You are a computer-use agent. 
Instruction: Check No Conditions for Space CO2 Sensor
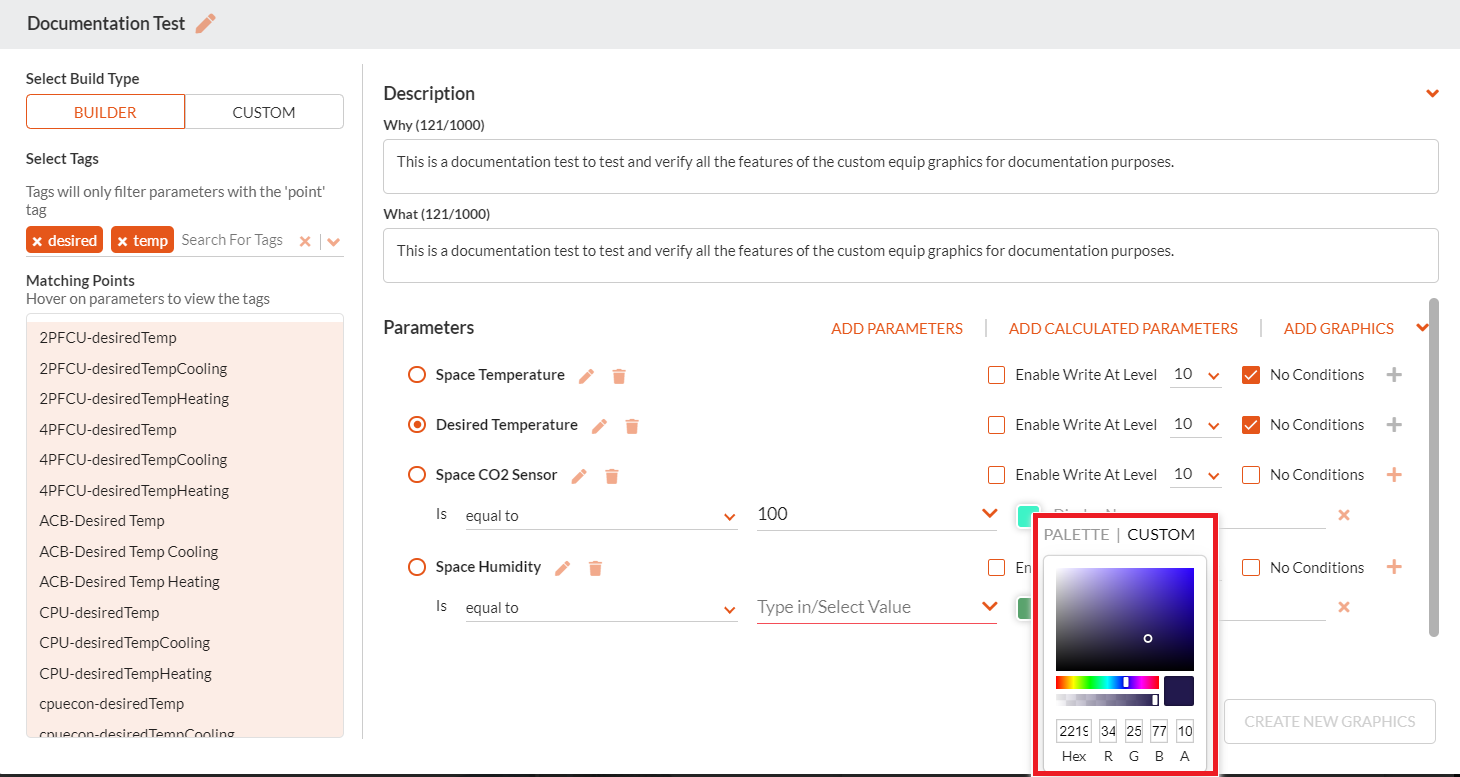tap(1250, 475)
